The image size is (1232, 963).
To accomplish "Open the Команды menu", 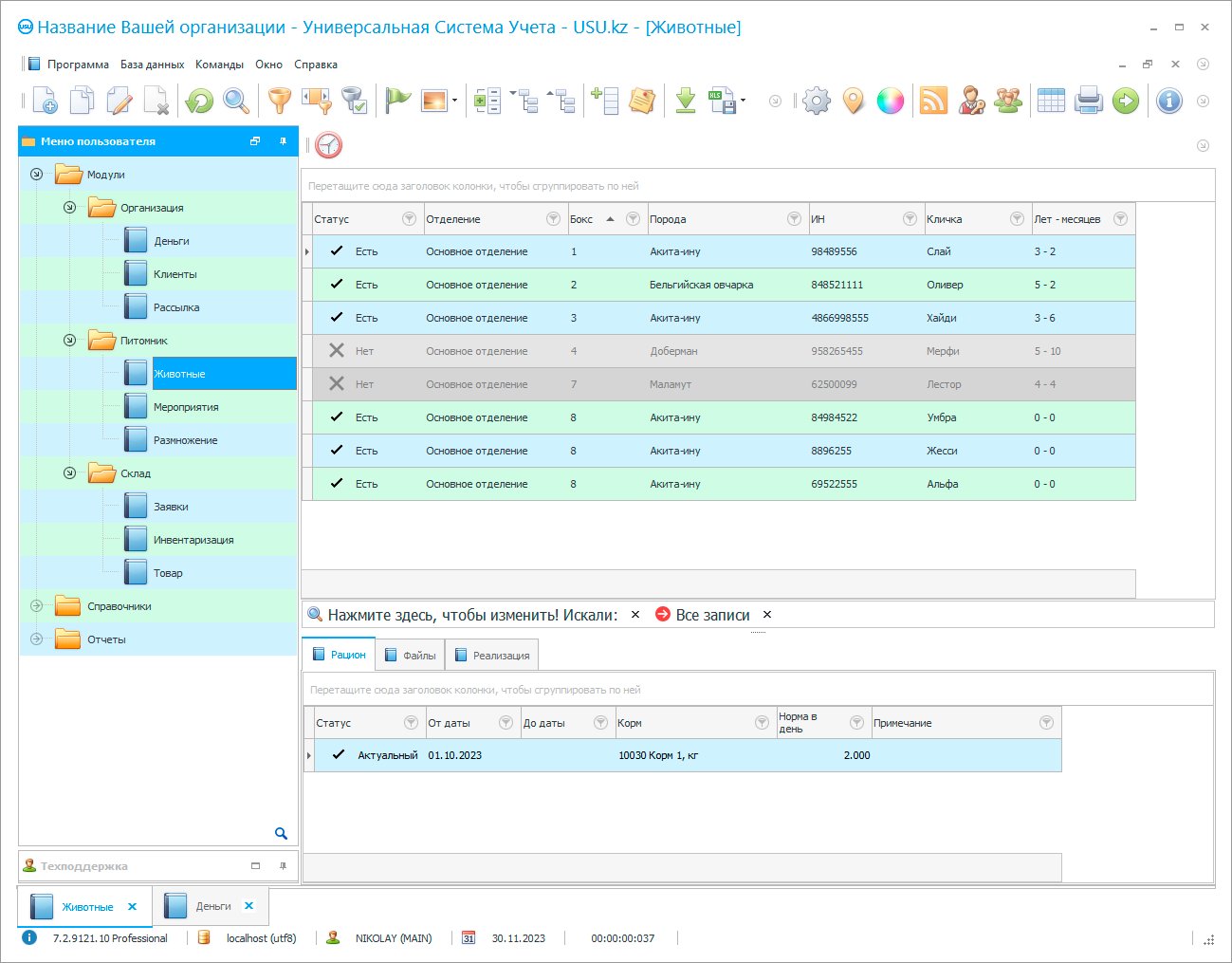I will (x=219, y=65).
